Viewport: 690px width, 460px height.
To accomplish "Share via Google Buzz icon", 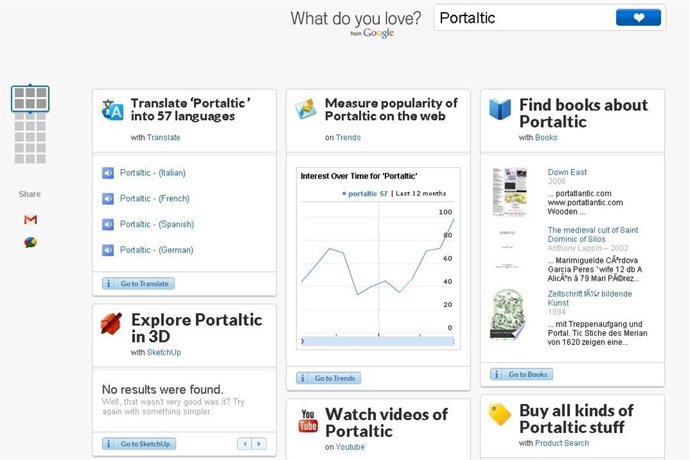I will (x=30, y=242).
